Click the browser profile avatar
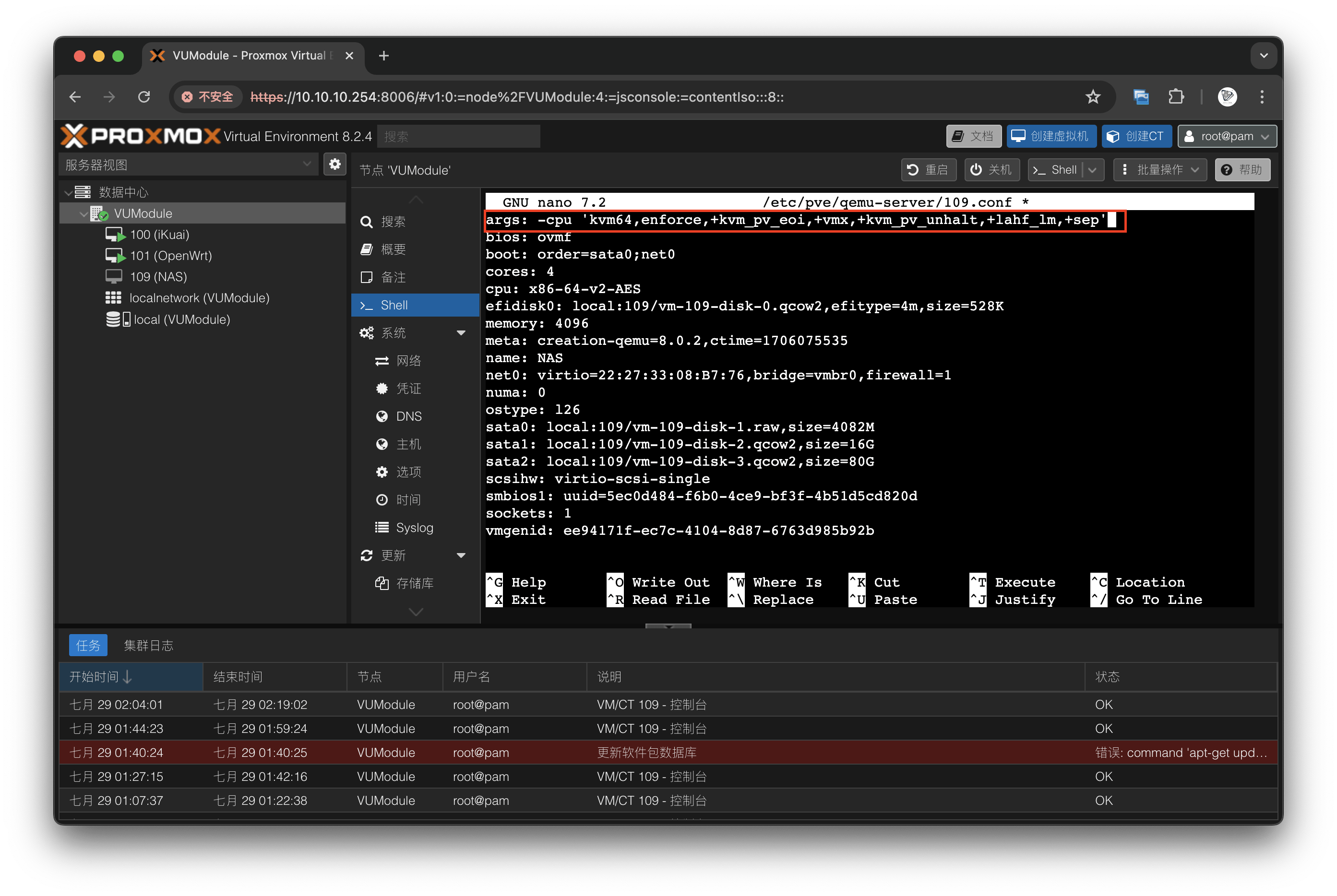Screen dimensions: 1337x896 tap(1227, 97)
